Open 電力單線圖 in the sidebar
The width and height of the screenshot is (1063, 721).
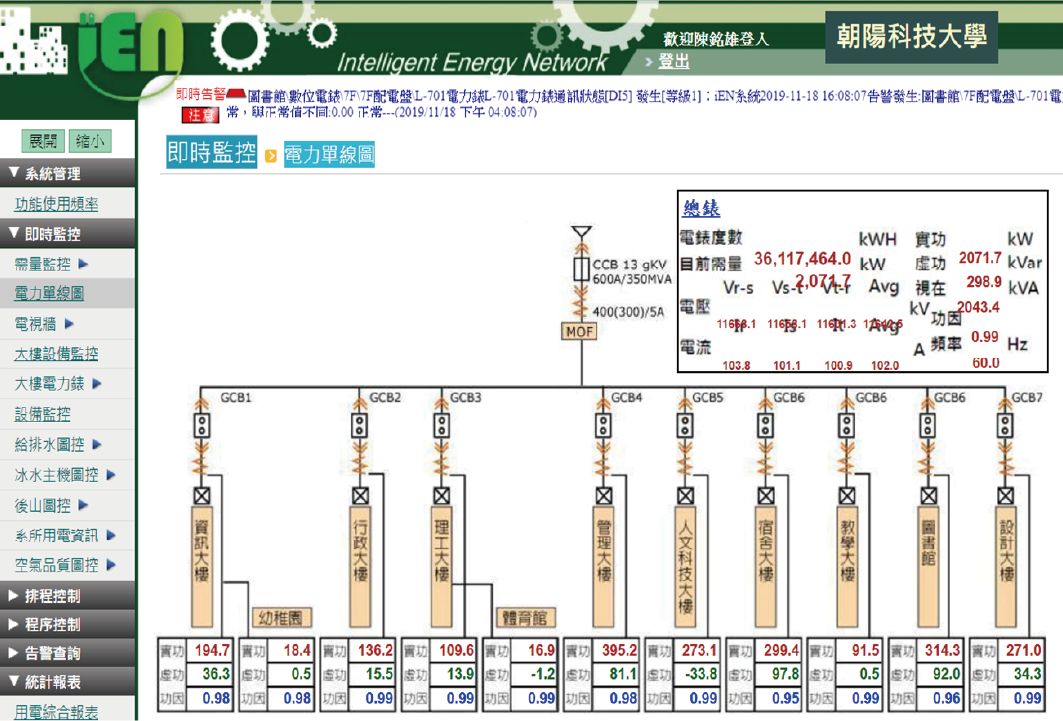[49, 294]
